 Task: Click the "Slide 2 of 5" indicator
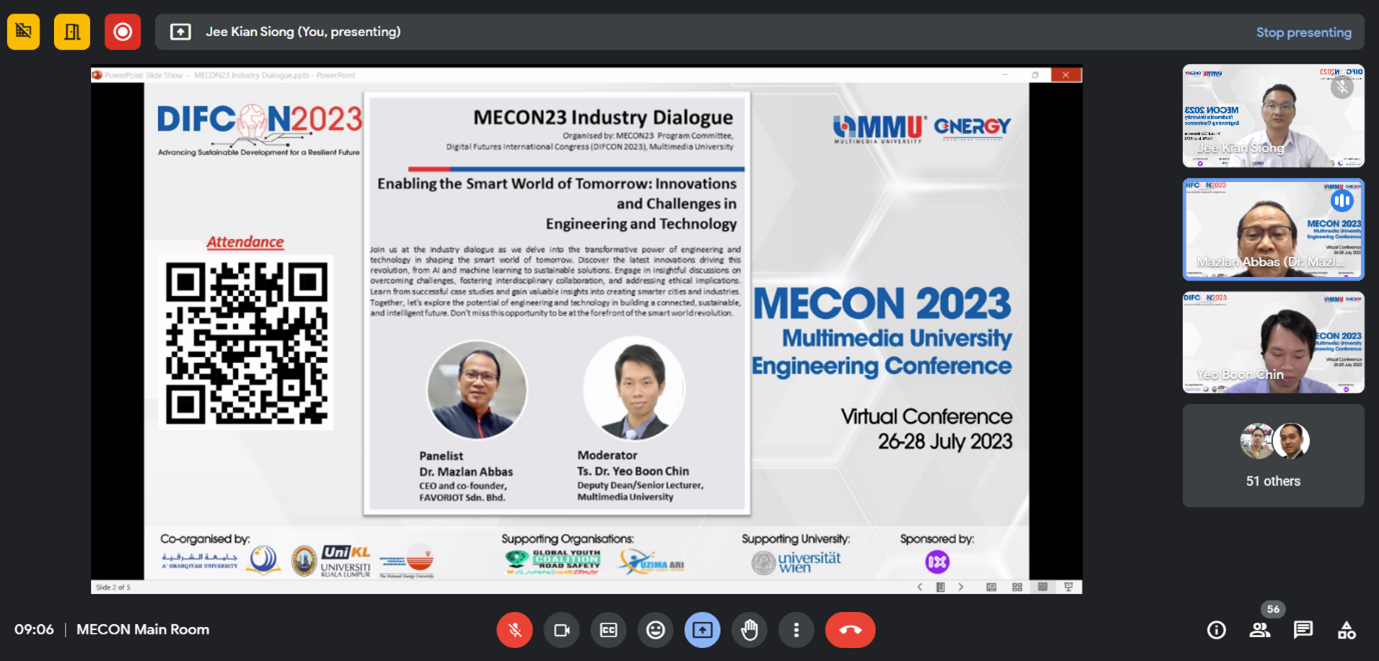112,587
